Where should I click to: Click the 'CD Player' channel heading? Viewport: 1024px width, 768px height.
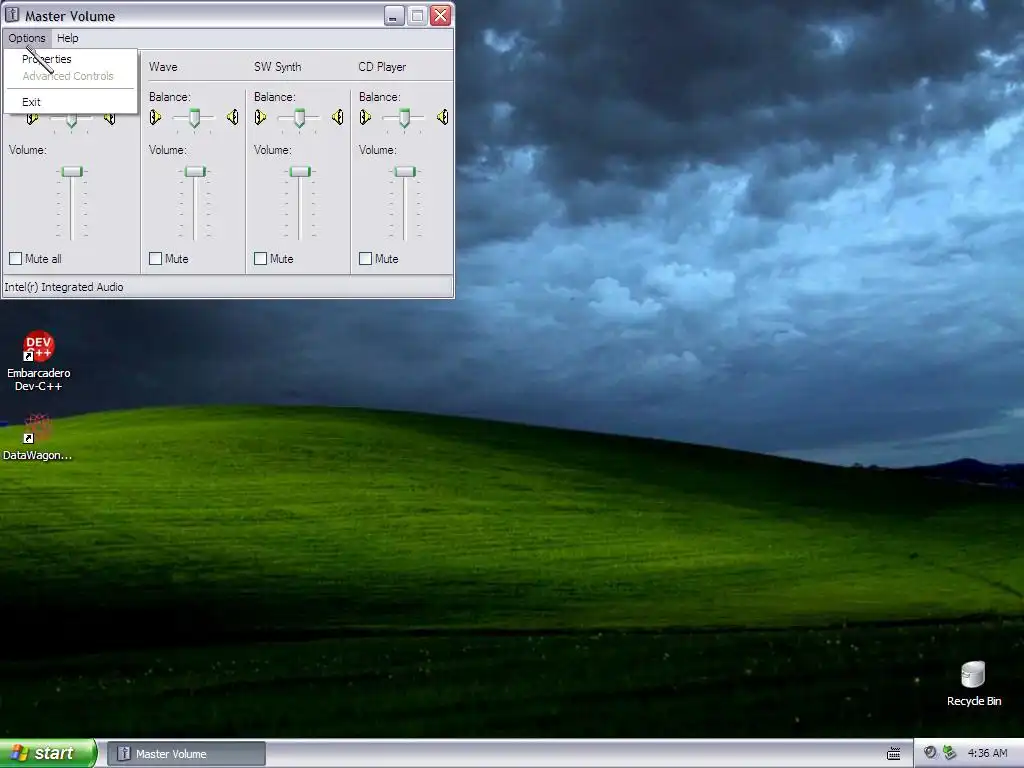coord(382,67)
